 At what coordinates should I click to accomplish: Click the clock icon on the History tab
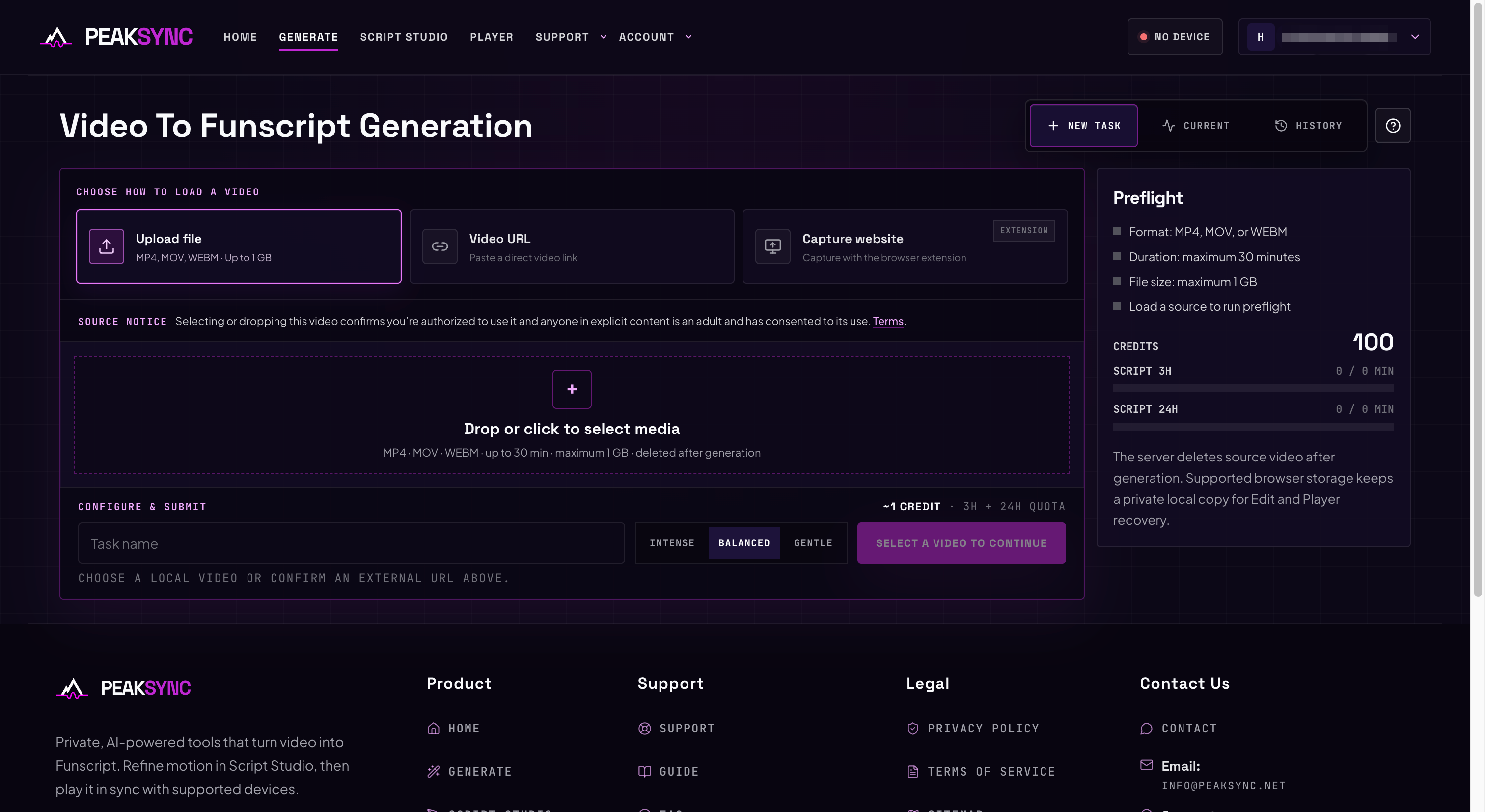(x=1281, y=126)
